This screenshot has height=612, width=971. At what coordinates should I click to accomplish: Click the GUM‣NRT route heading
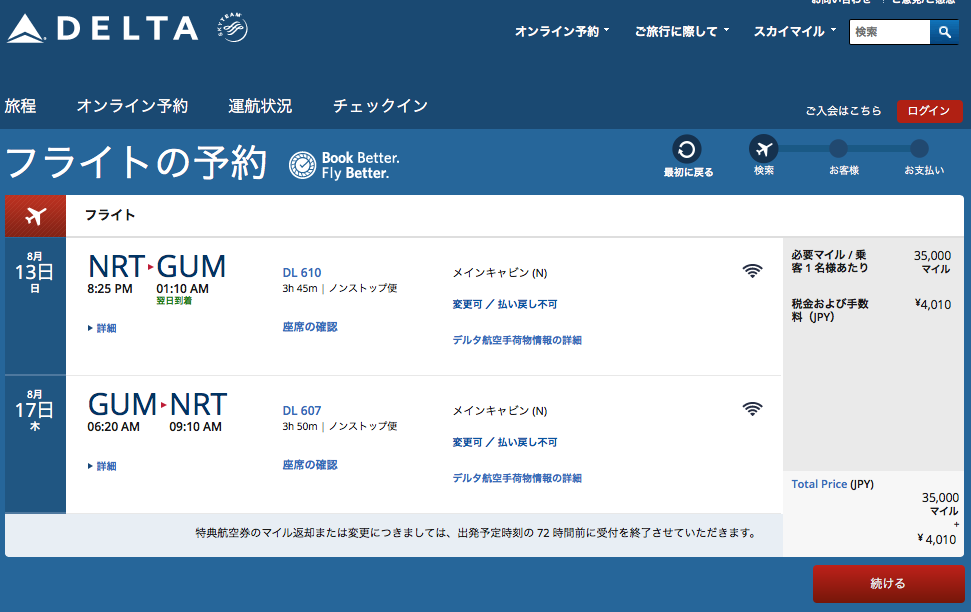click(x=158, y=405)
